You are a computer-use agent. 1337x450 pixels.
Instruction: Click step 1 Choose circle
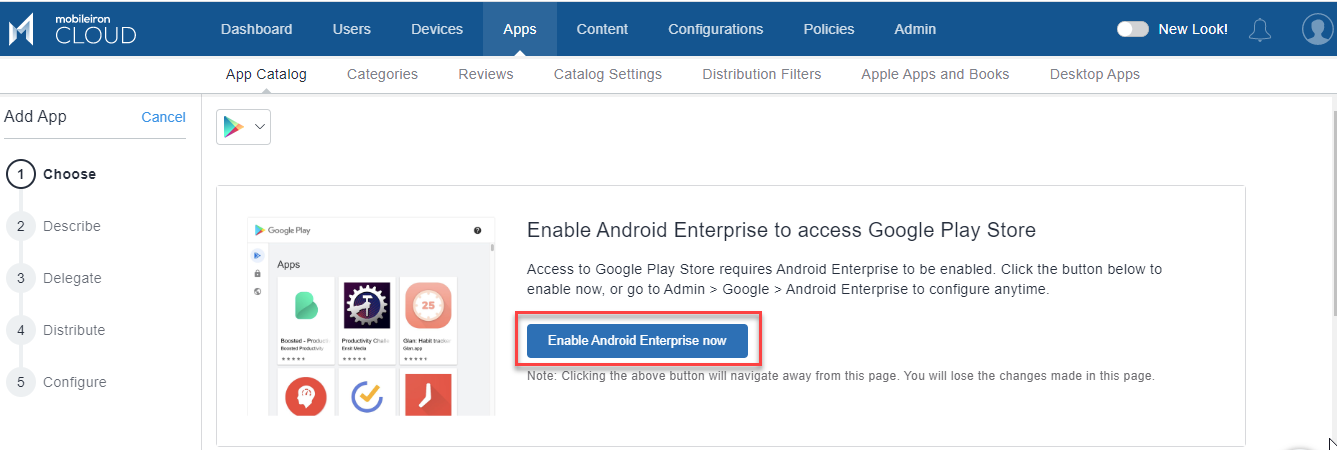pos(21,174)
